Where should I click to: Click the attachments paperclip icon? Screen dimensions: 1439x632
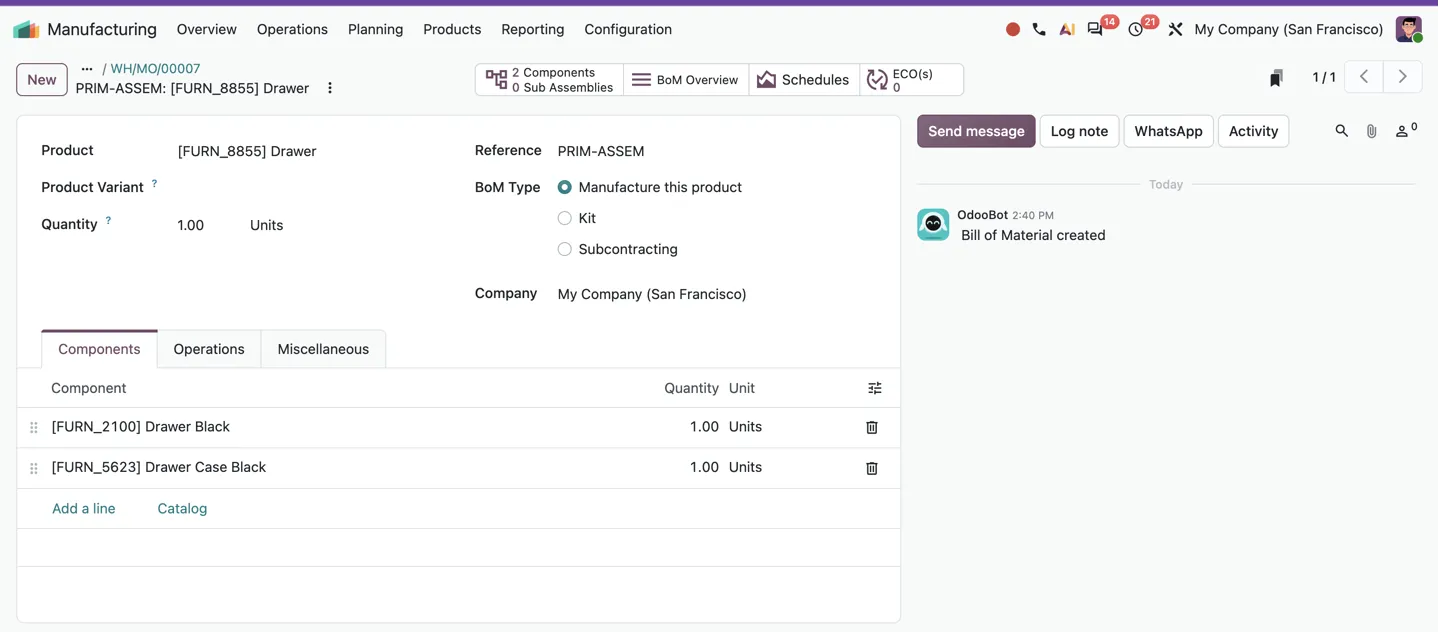tap(1372, 131)
